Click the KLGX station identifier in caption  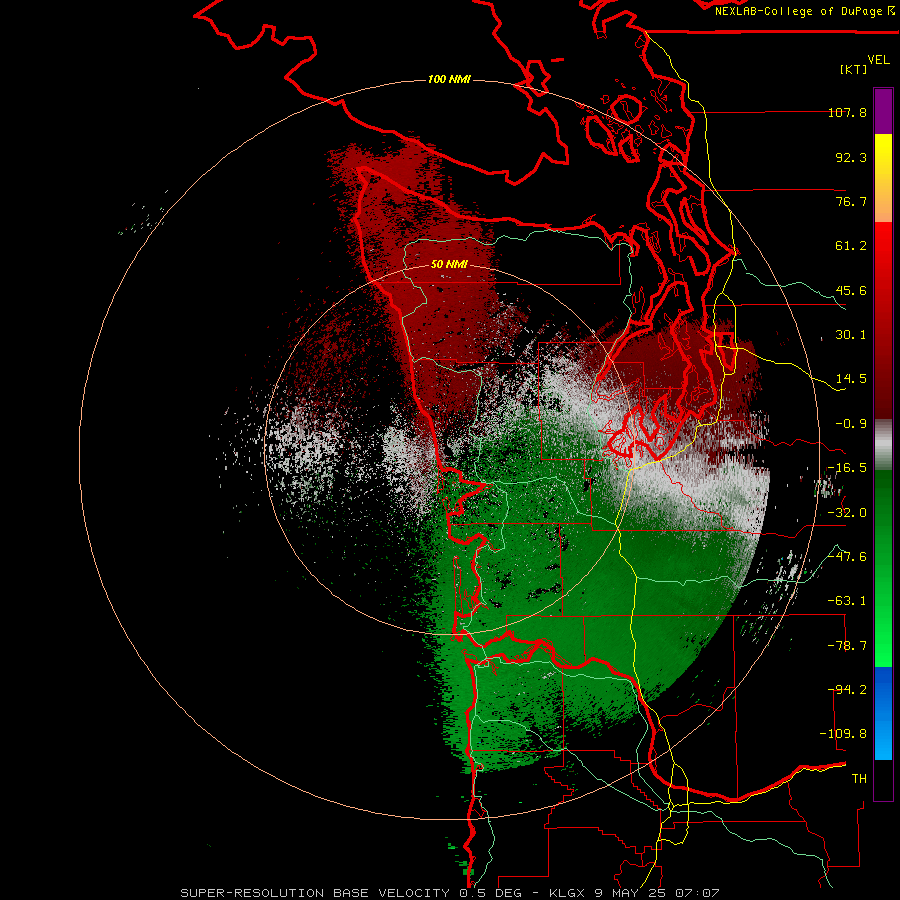coord(568,893)
